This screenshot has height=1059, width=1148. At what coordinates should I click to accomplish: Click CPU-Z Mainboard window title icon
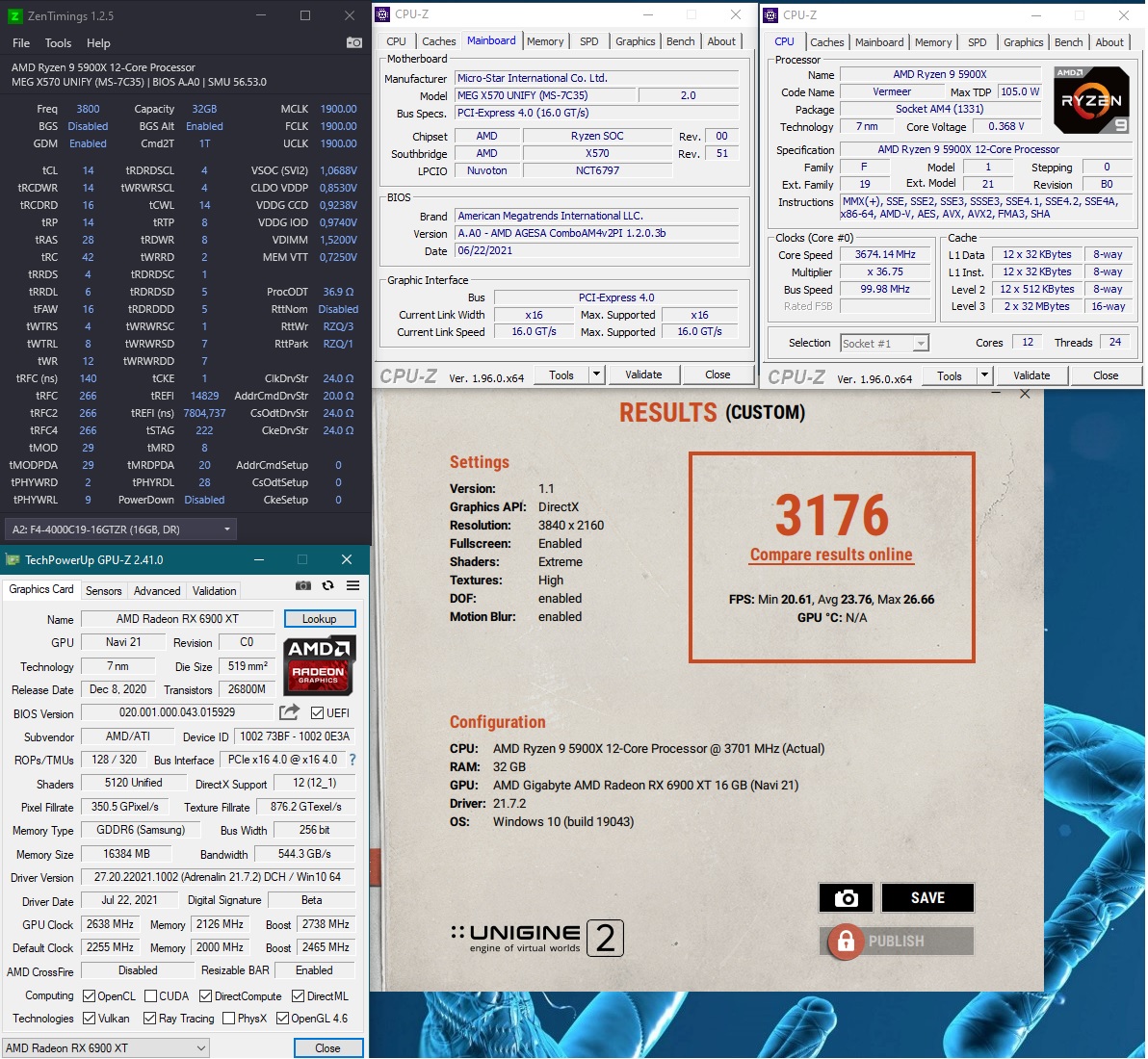click(382, 13)
